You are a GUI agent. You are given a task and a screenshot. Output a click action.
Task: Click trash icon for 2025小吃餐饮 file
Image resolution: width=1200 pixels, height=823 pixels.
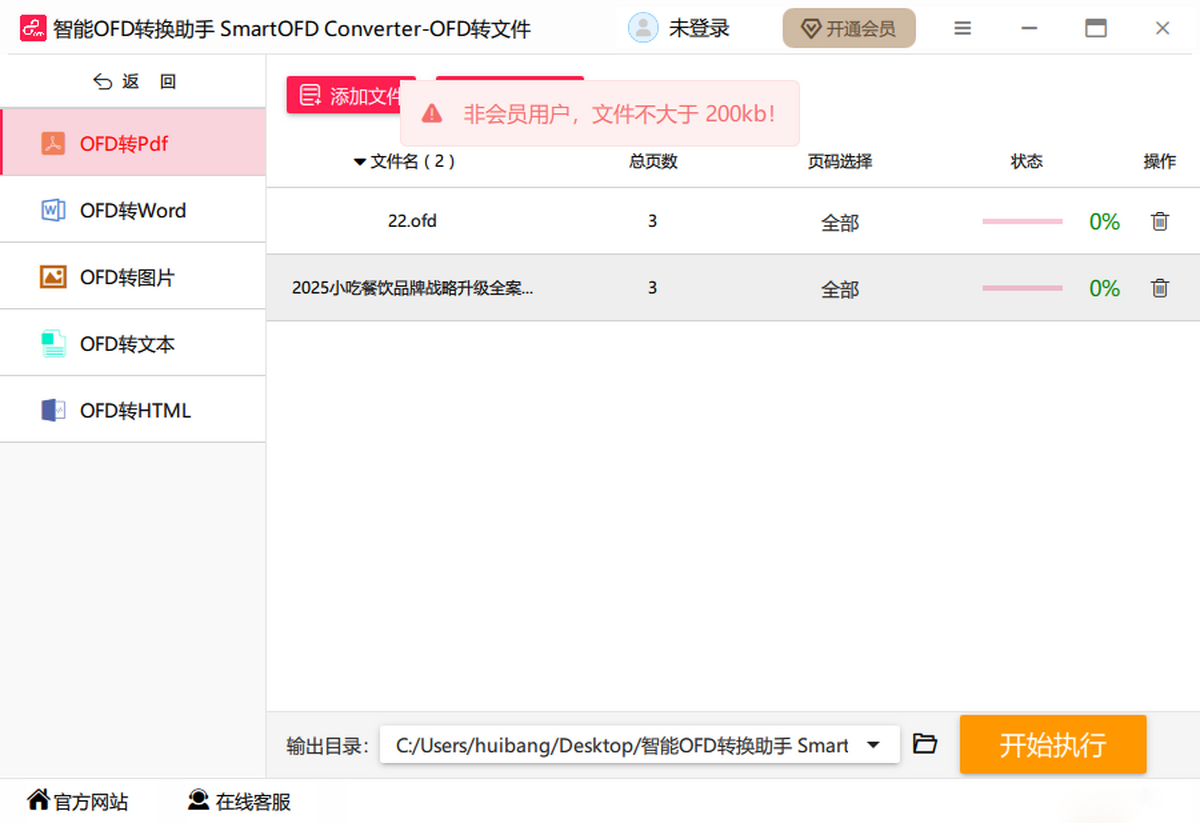click(1159, 288)
